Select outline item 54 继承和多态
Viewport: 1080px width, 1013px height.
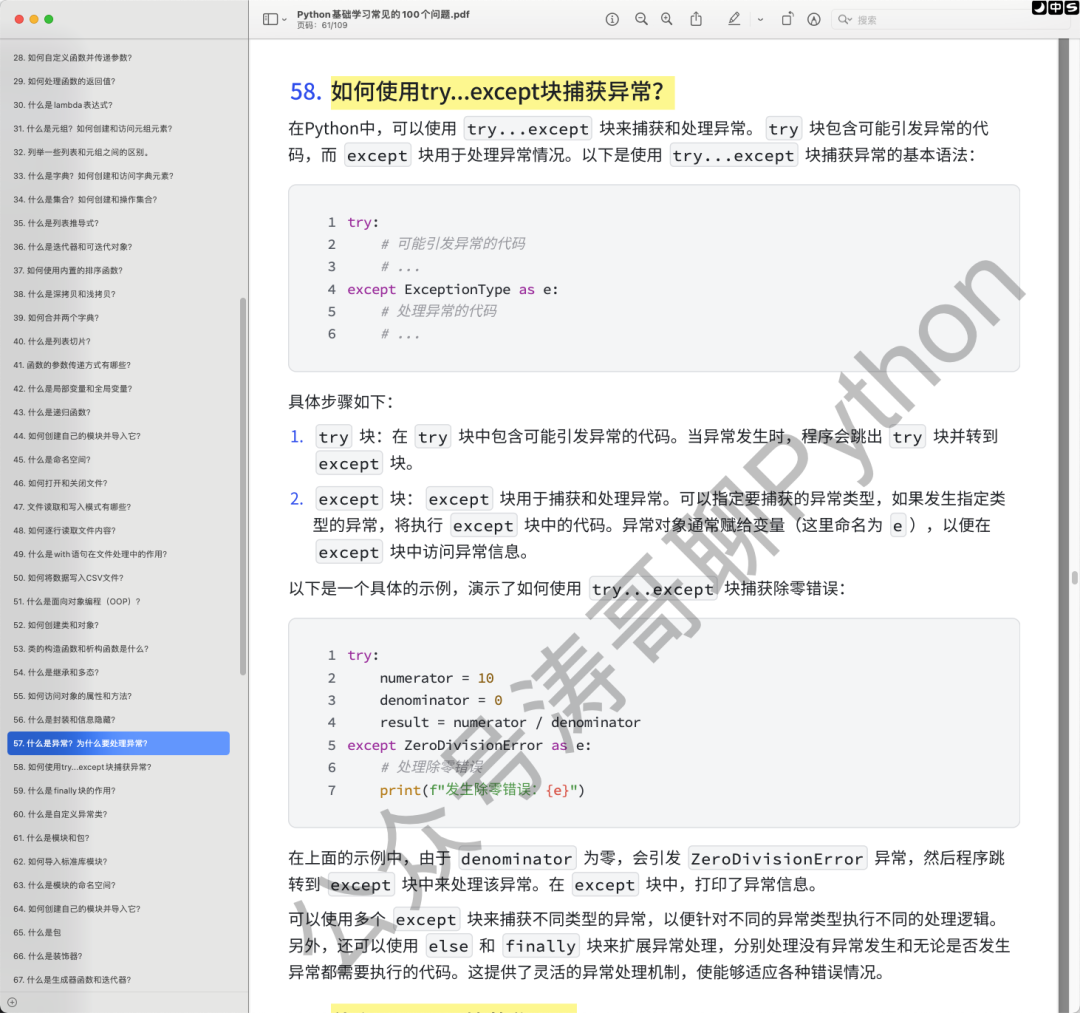pyautogui.click(x=56, y=673)
